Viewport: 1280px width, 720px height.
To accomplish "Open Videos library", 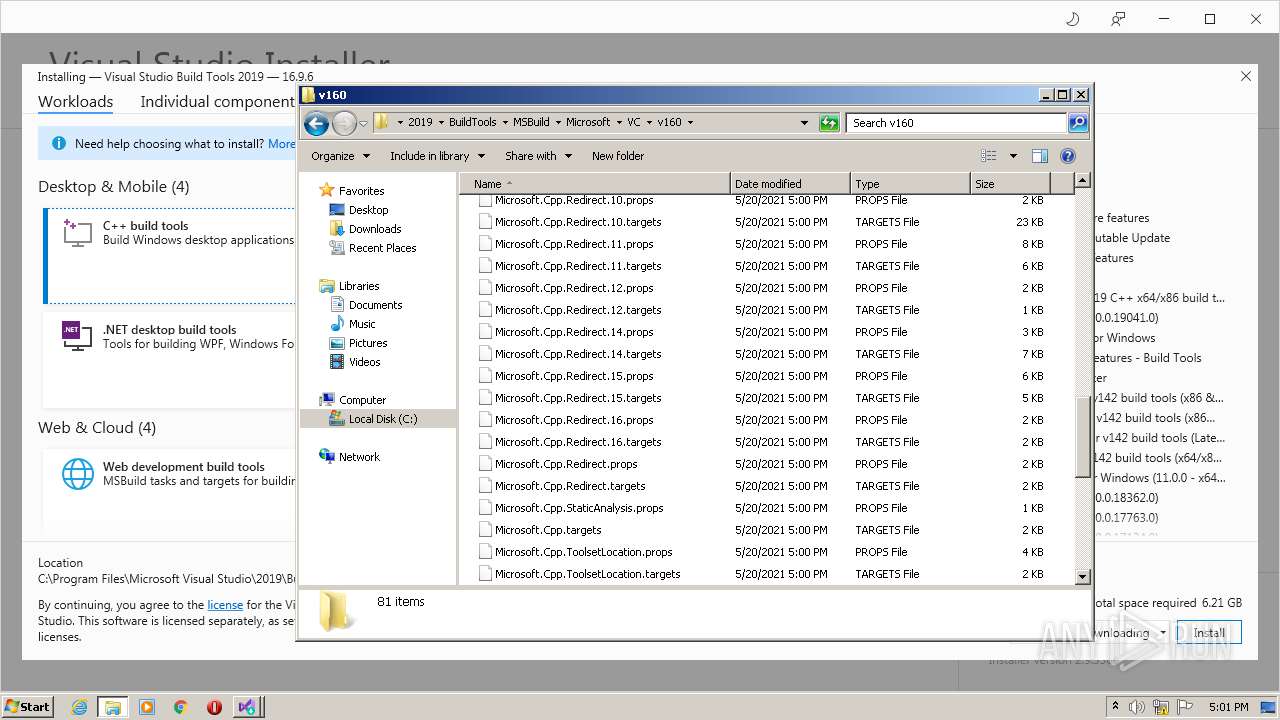I will coord(364,362).
